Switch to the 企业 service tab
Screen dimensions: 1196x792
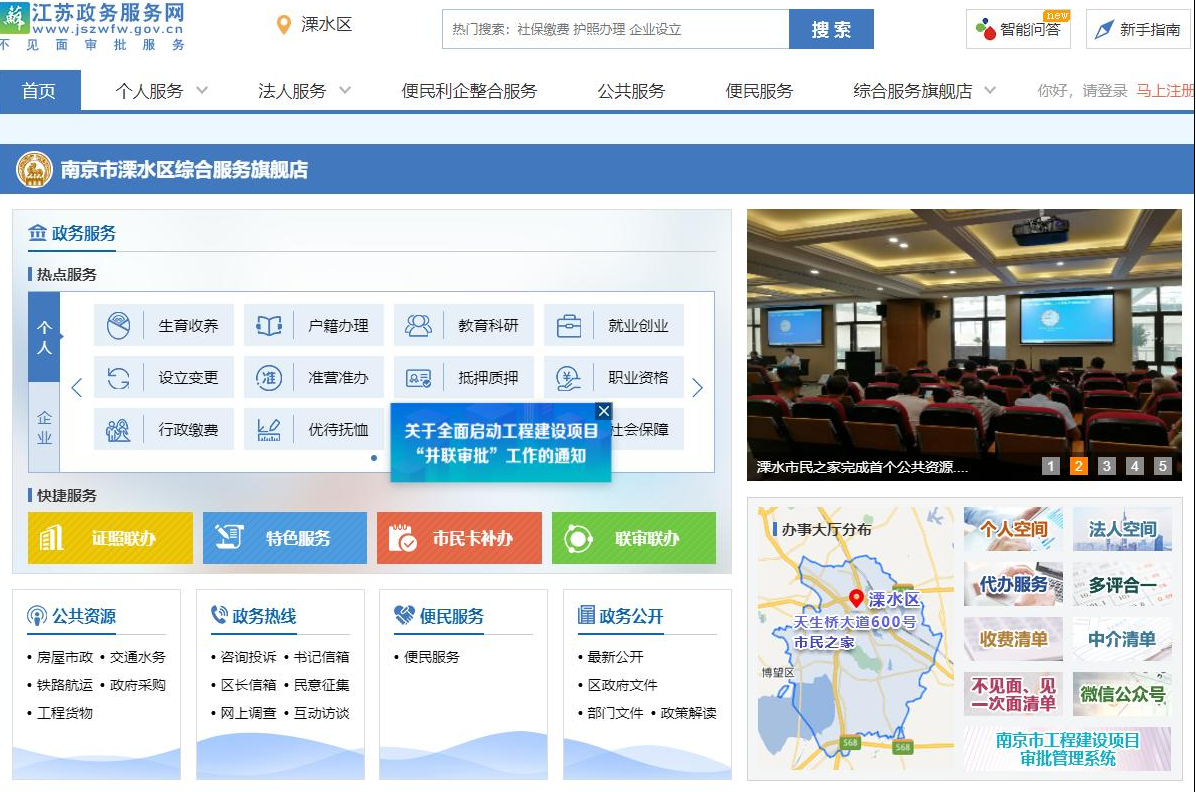pyautogui.click(x=44, y=428)
